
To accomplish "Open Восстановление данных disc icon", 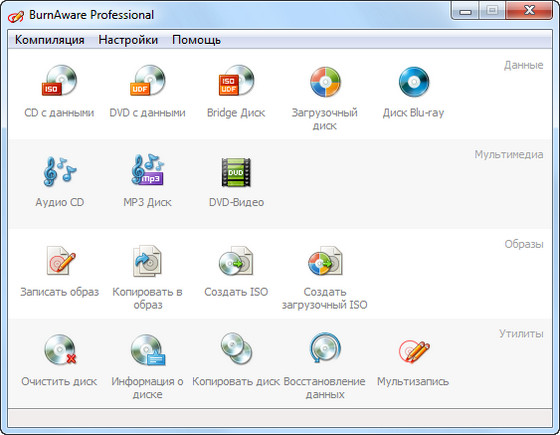I will coord(325,348).
